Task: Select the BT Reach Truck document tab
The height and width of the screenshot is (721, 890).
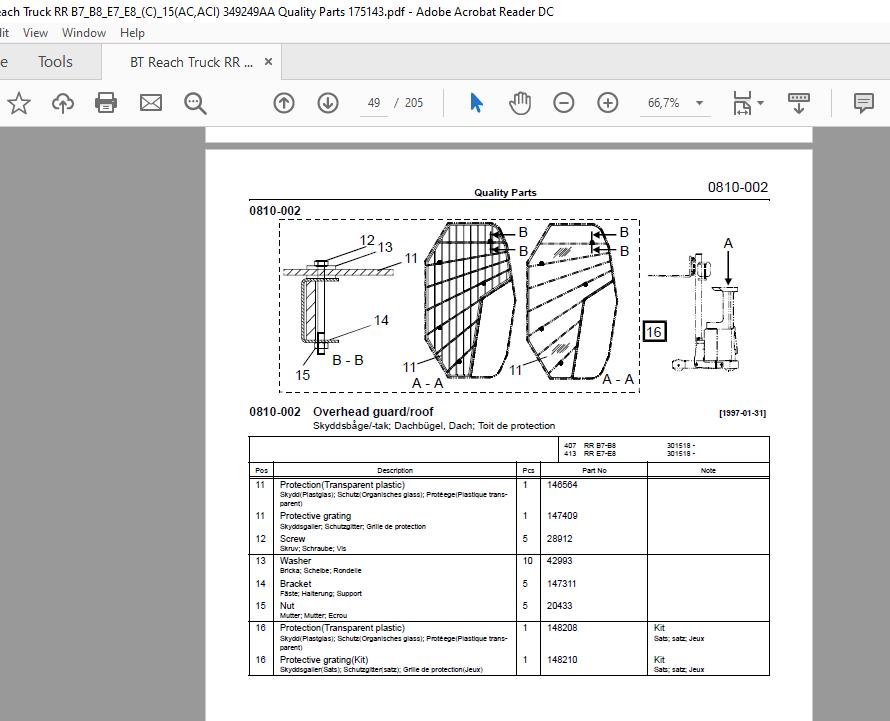Action: click(192, 61)
